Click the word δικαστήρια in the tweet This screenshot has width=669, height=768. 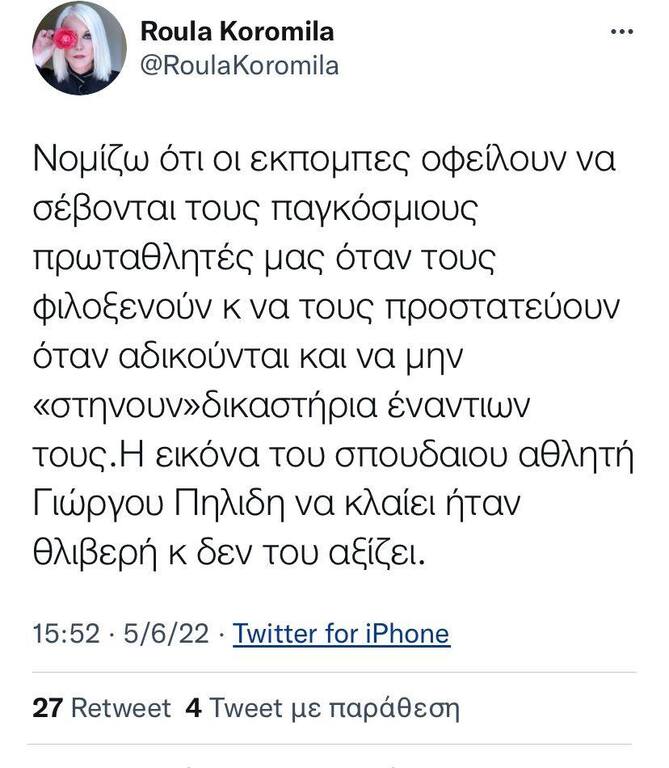(290, 406)
